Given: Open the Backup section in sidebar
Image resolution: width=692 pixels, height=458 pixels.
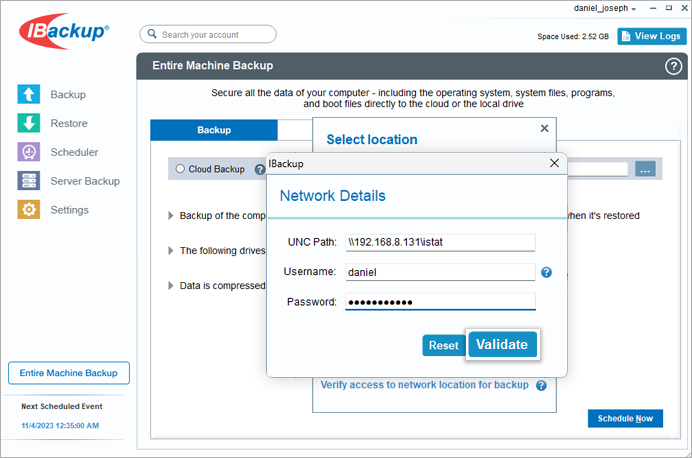Looking at the screenshot, I should pyautogui.click(x=51, y=94).
